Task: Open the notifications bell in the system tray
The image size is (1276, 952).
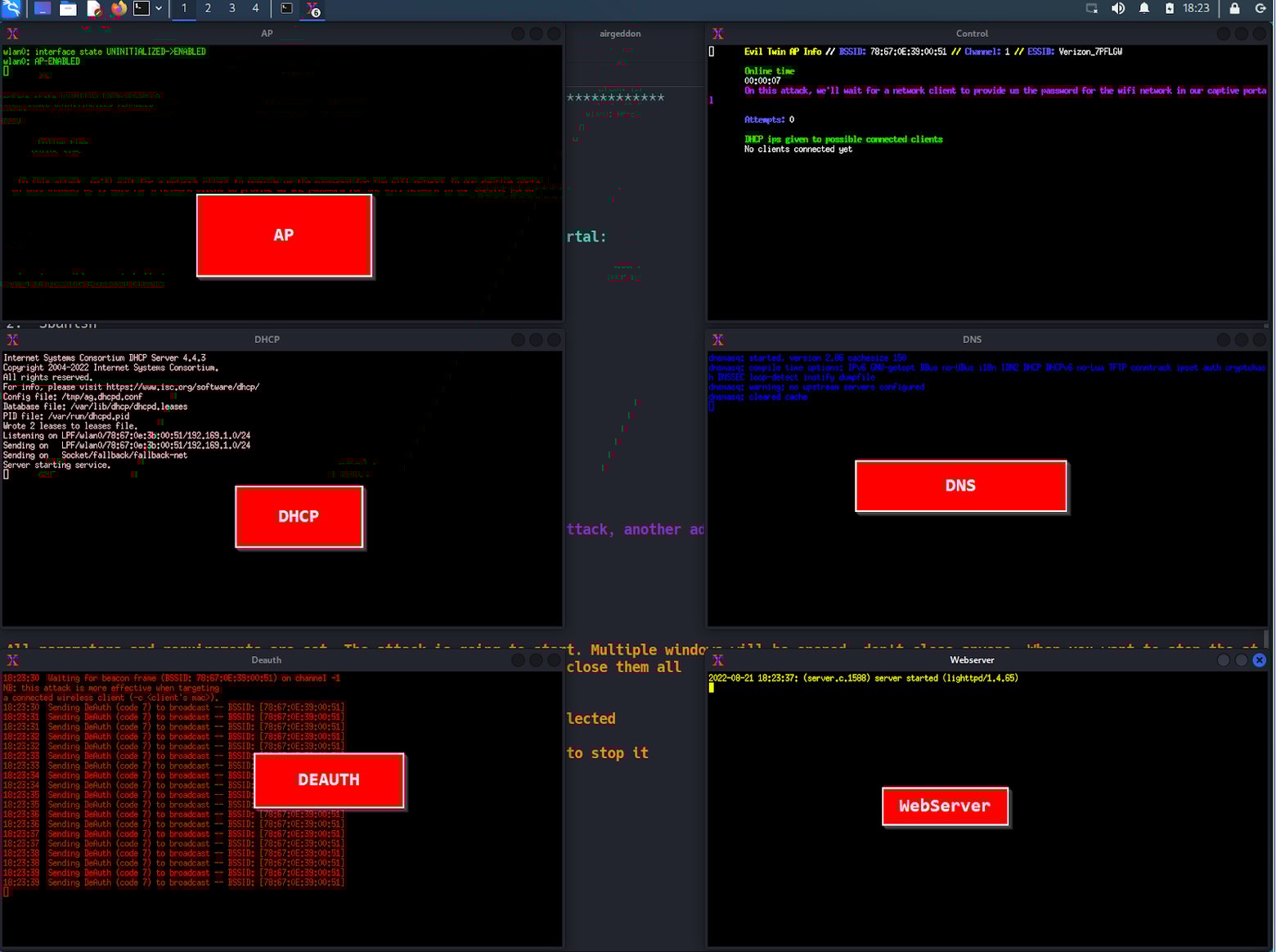Action: (x=1143, y=8)
